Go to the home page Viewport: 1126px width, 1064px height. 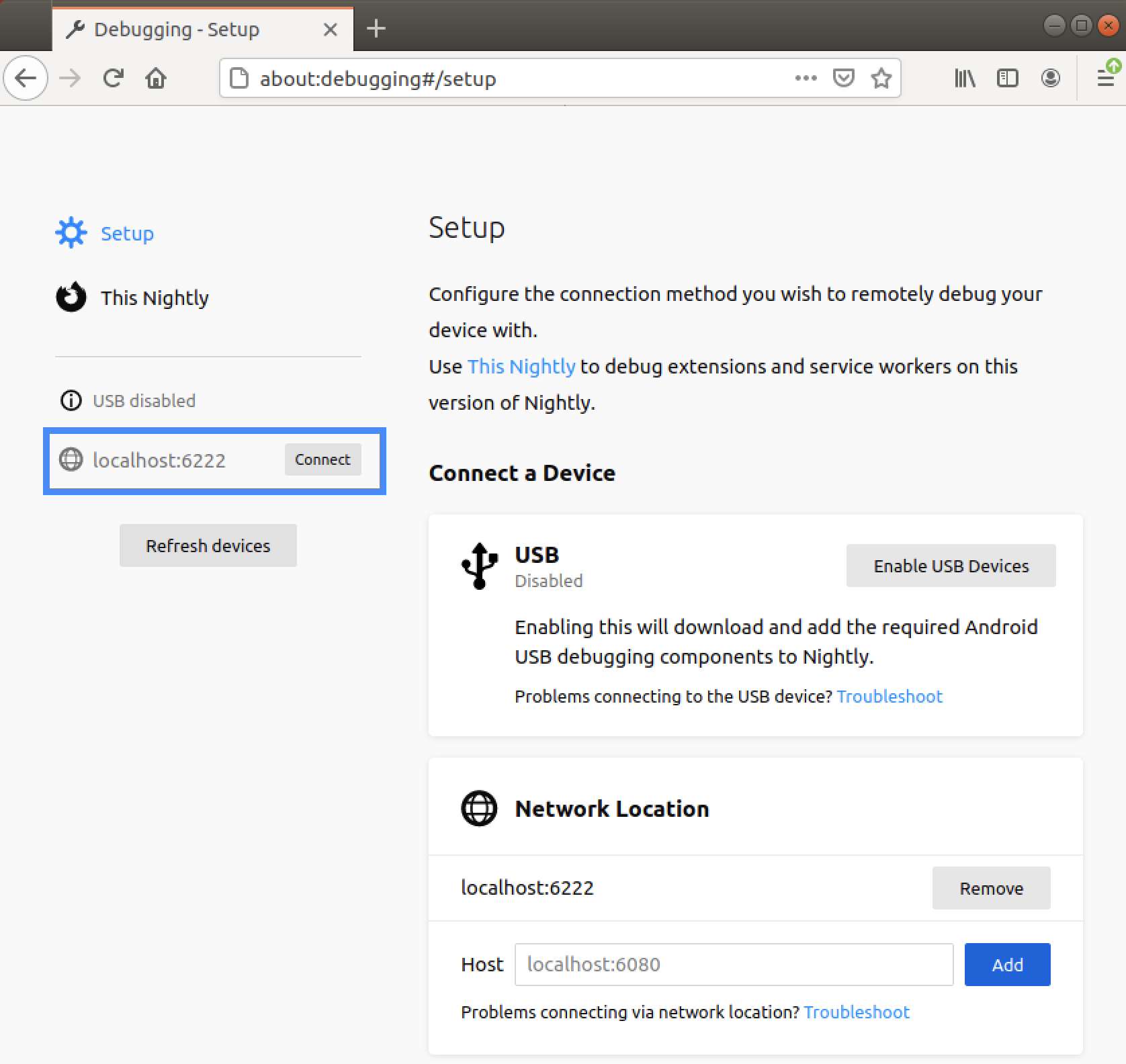[156, 79]
